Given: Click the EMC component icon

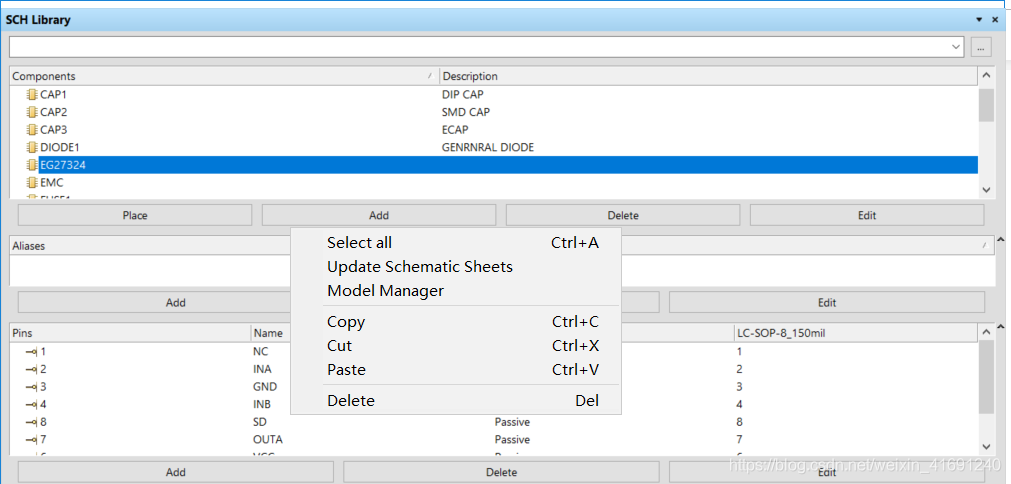Looking at the screenshot, I should click(x=31, y=182).
